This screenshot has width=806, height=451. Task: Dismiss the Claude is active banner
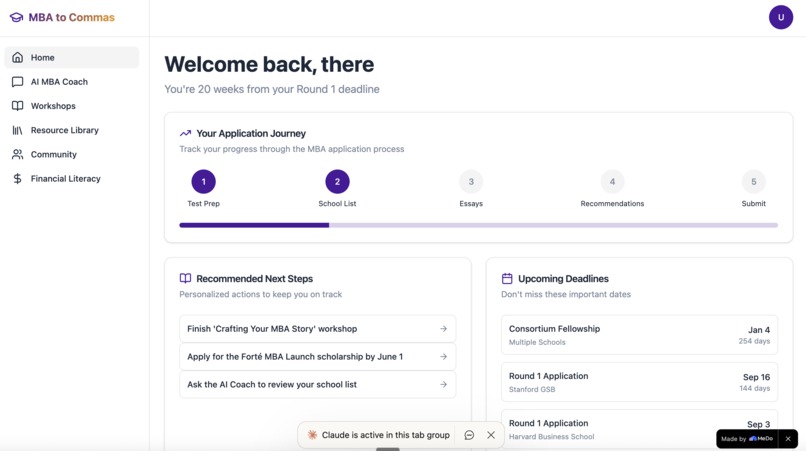coord(491,435)
